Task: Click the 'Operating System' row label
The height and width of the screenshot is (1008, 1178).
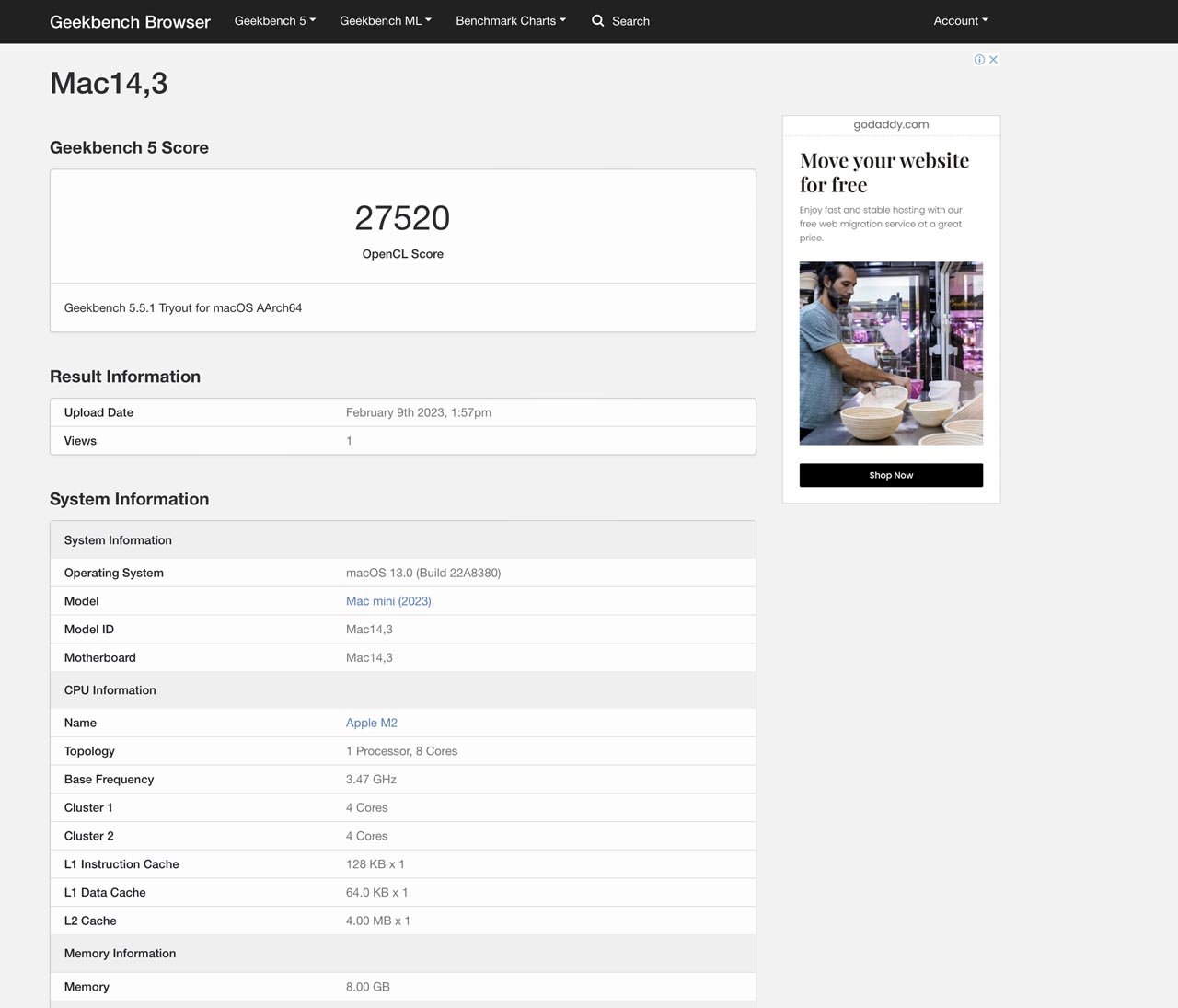Action: click(x=114, y=573)
